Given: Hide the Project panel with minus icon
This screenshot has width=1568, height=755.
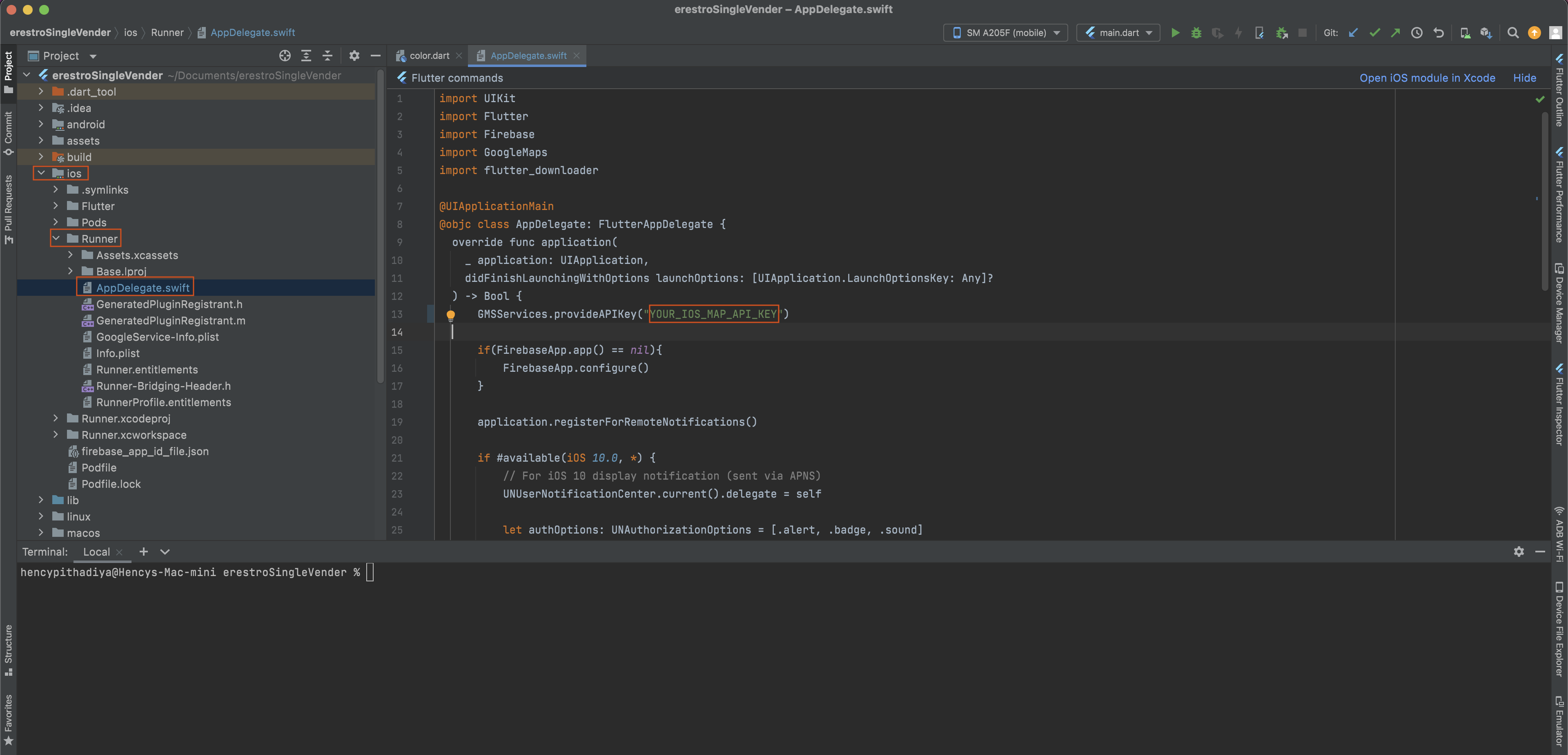Looking at the screenshot, I should 376,56.
